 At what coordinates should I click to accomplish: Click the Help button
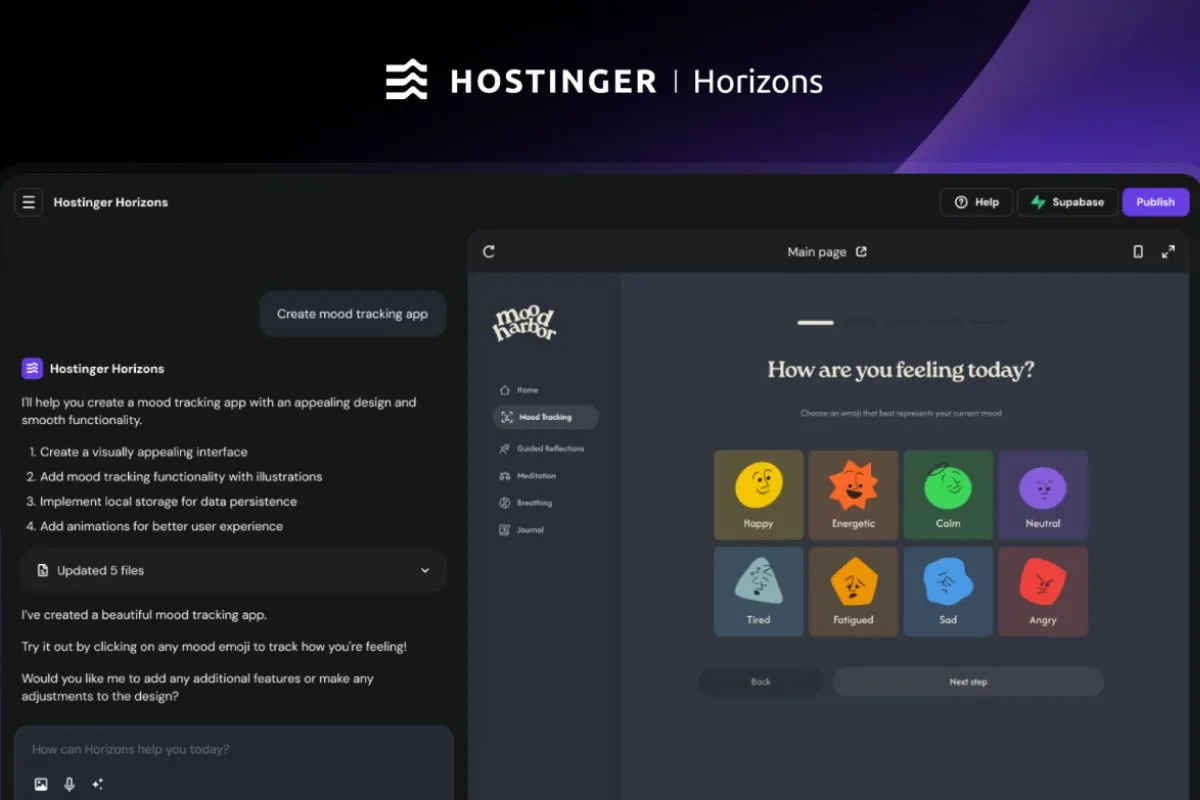point(976,202)
